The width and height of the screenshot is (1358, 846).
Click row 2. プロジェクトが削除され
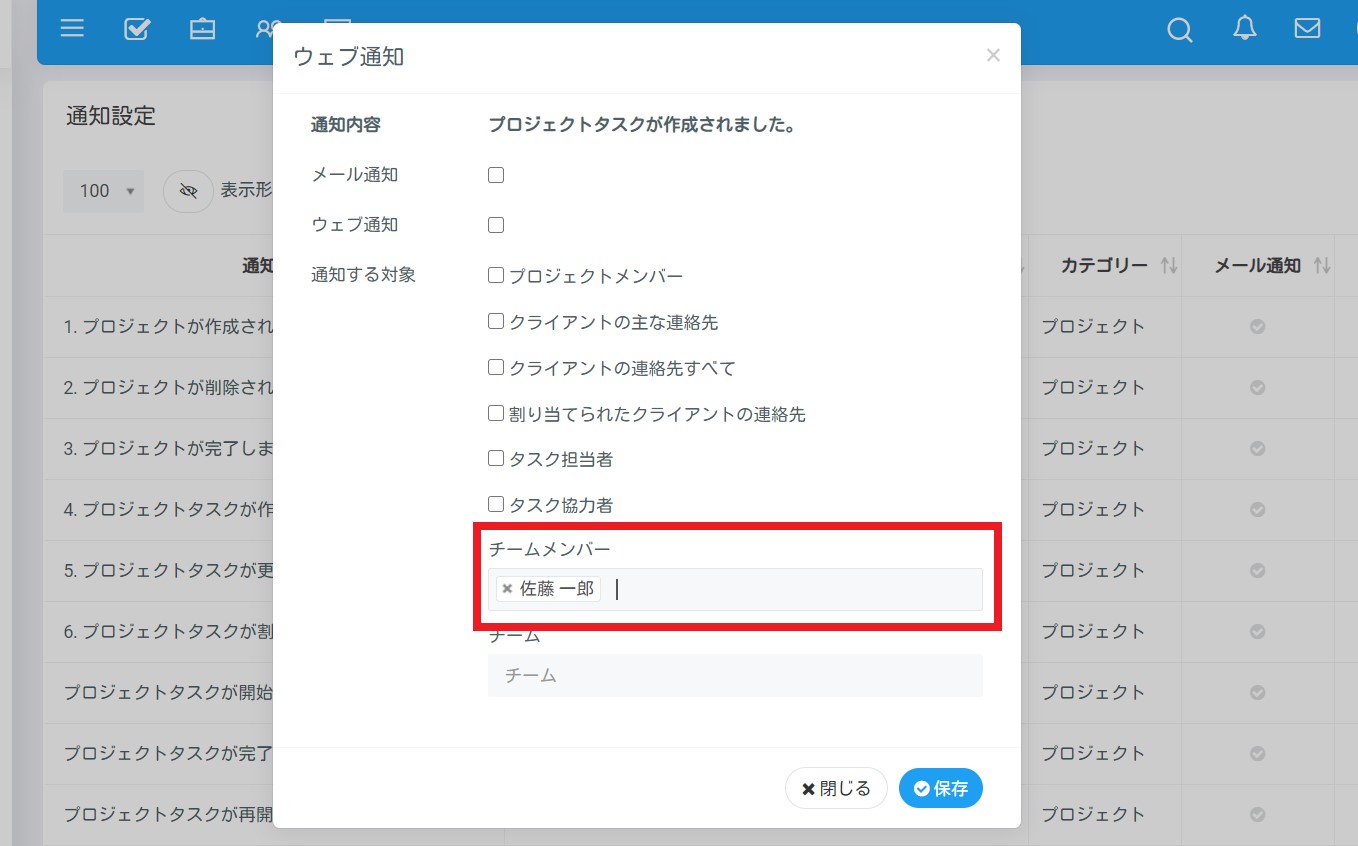pyautogui.click(x=168, y=387)
